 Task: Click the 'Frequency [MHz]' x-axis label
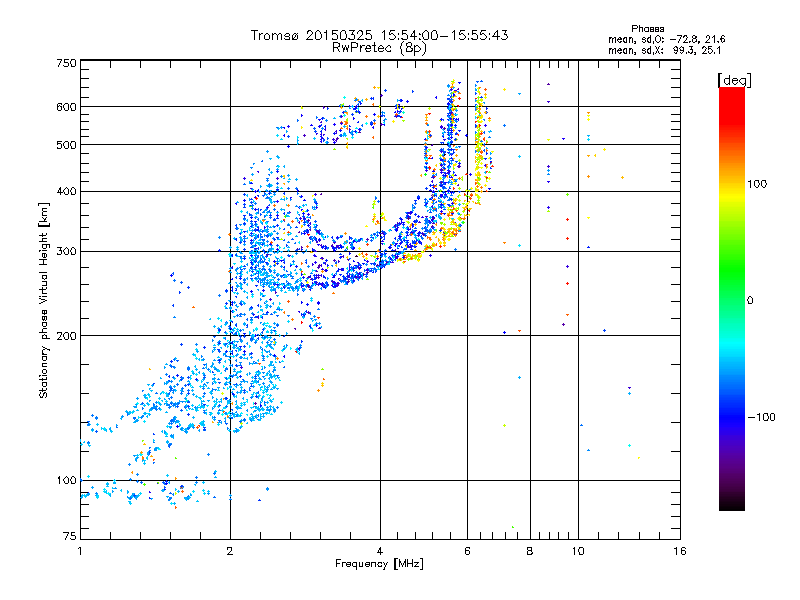tap(379, 564)
